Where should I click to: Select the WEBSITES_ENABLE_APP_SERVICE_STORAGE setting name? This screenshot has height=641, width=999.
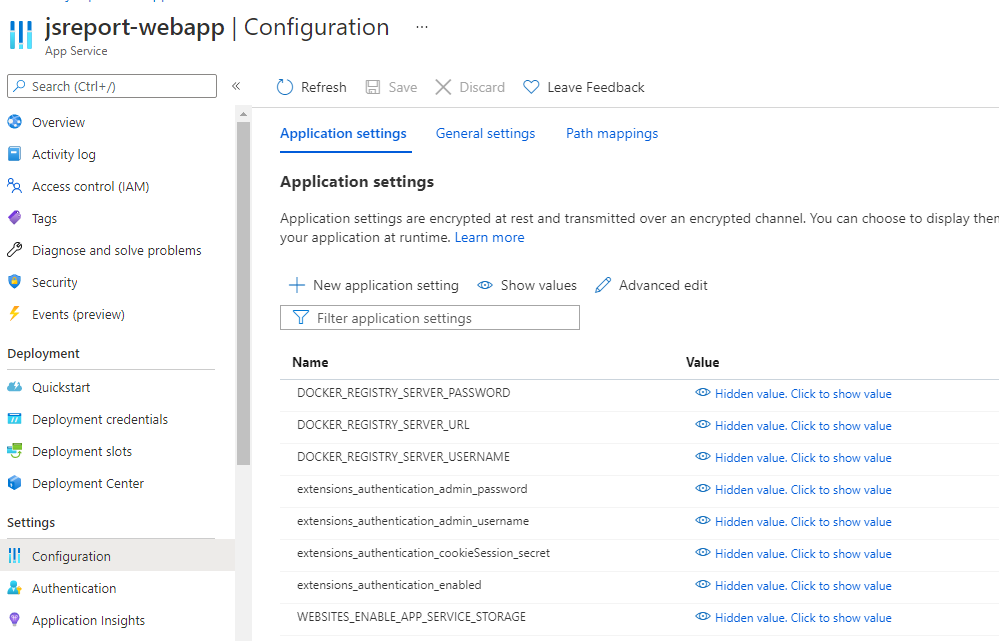(x=412, y=616)
